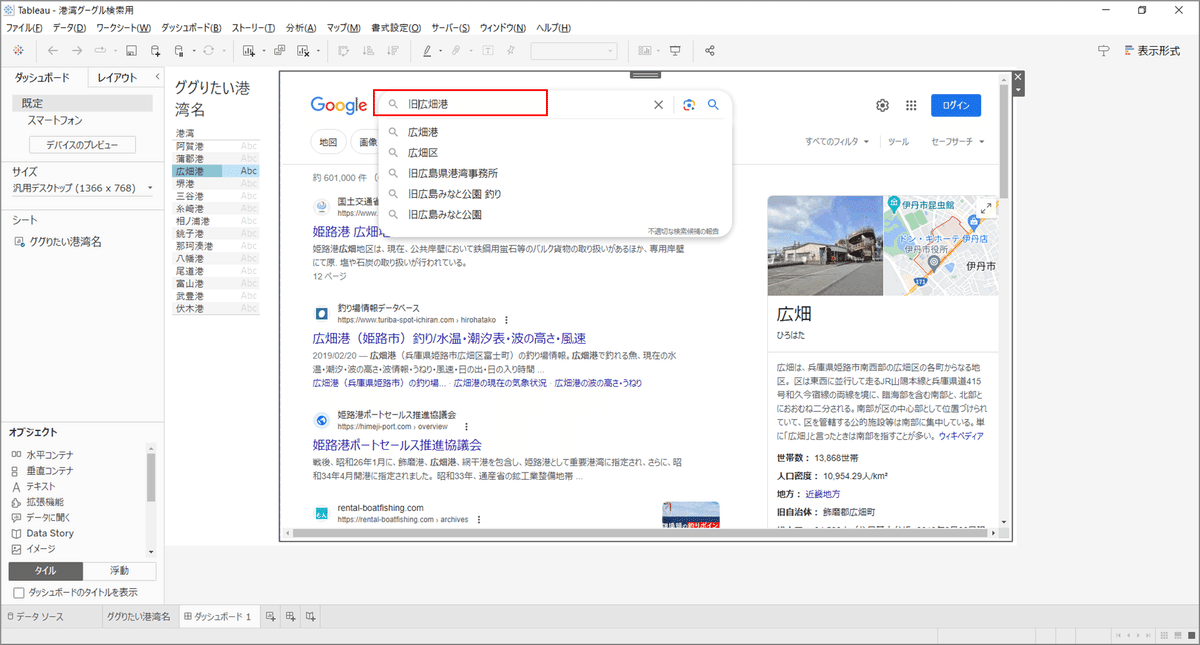Click the new story tab icon at bottom
Viewport: 1200px width, 645px height.
pyautogui.click(x=311, y=616)
